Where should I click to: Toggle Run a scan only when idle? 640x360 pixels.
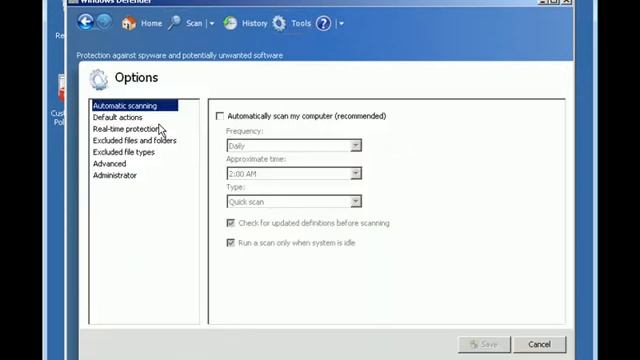coord(231,243)
